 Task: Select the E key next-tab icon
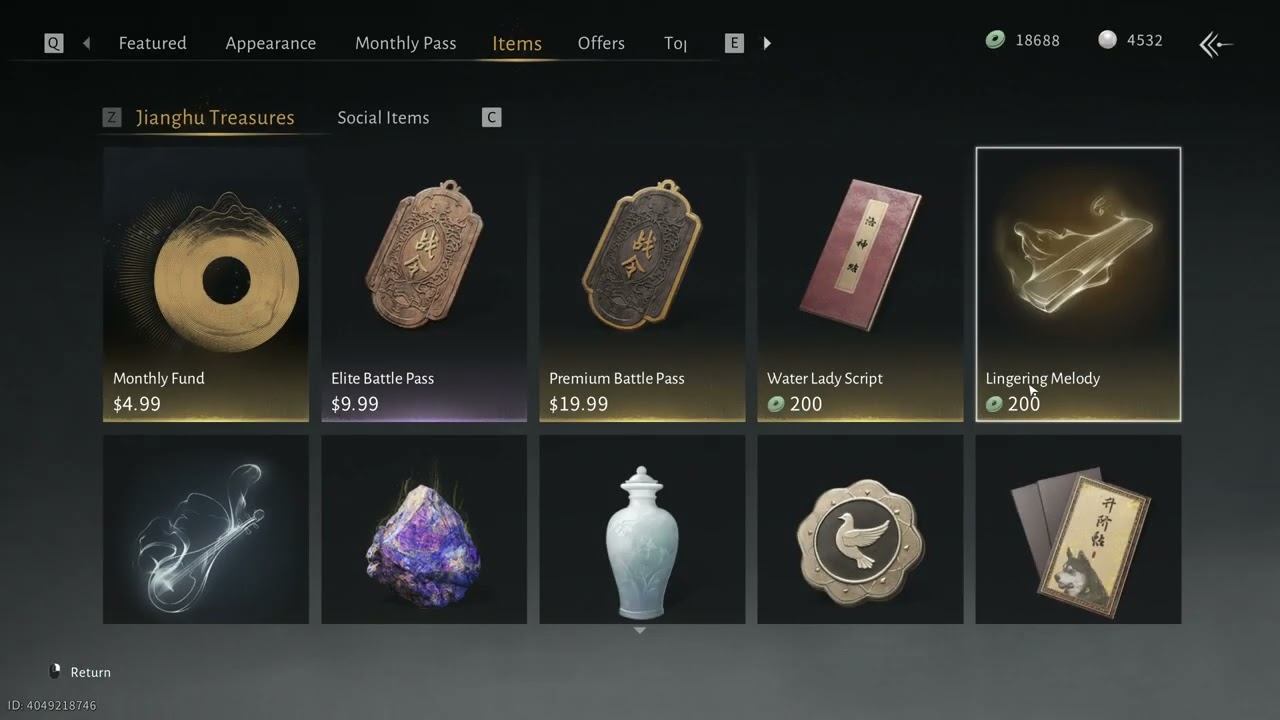point(734,43)
